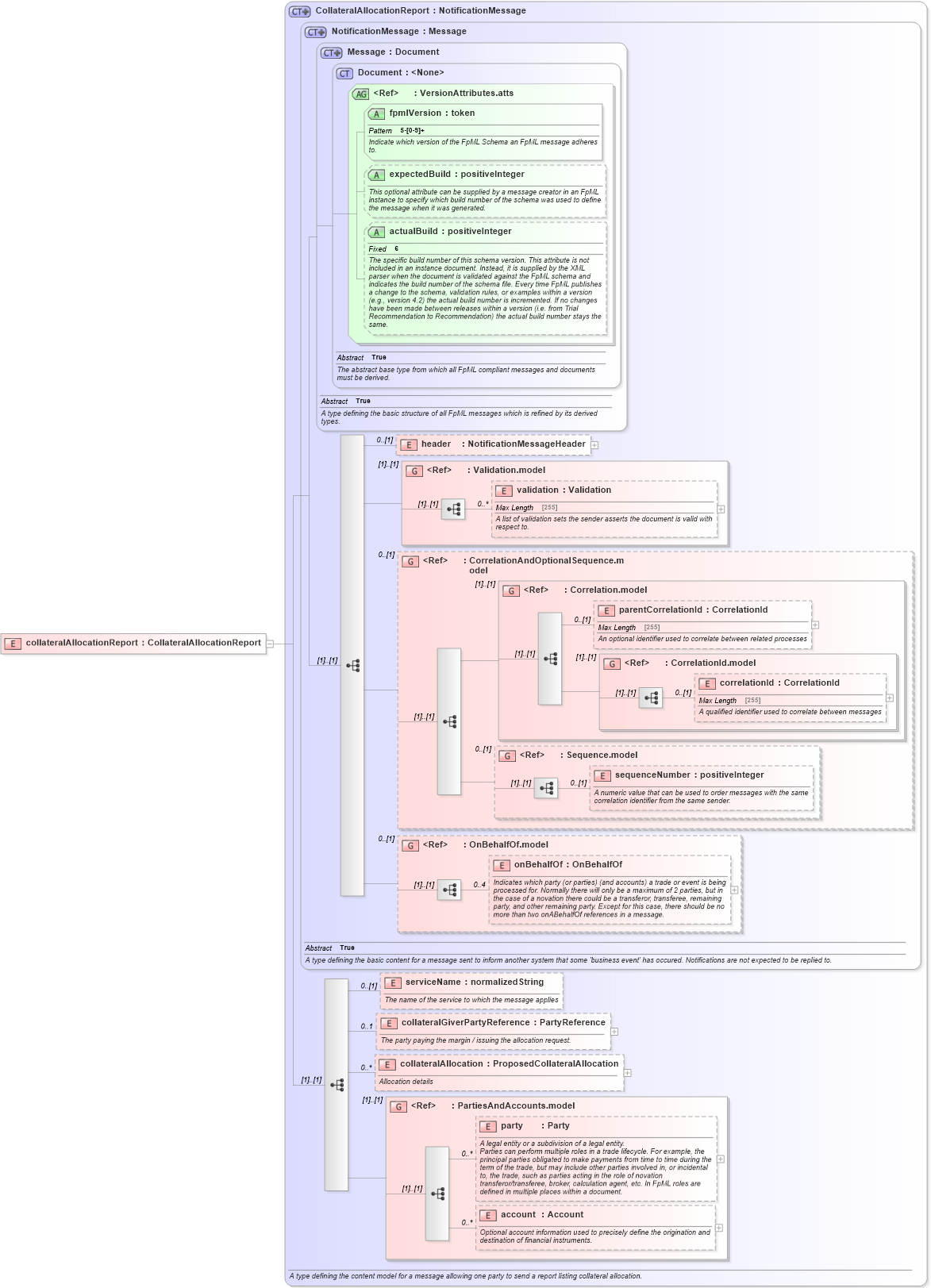The height and width of the screenshot is (1288, 931).
Task: Click the G icon of OnBehalfOf.model
Action: (x=410, y=845)
